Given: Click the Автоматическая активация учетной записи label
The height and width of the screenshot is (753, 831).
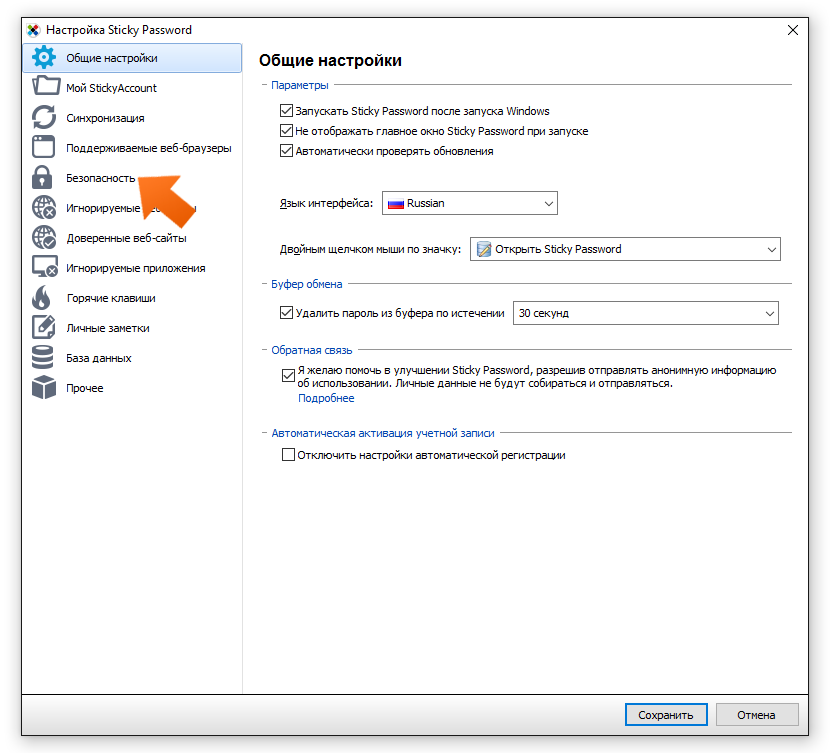Looking at the screenshot, I should [383, 433].
